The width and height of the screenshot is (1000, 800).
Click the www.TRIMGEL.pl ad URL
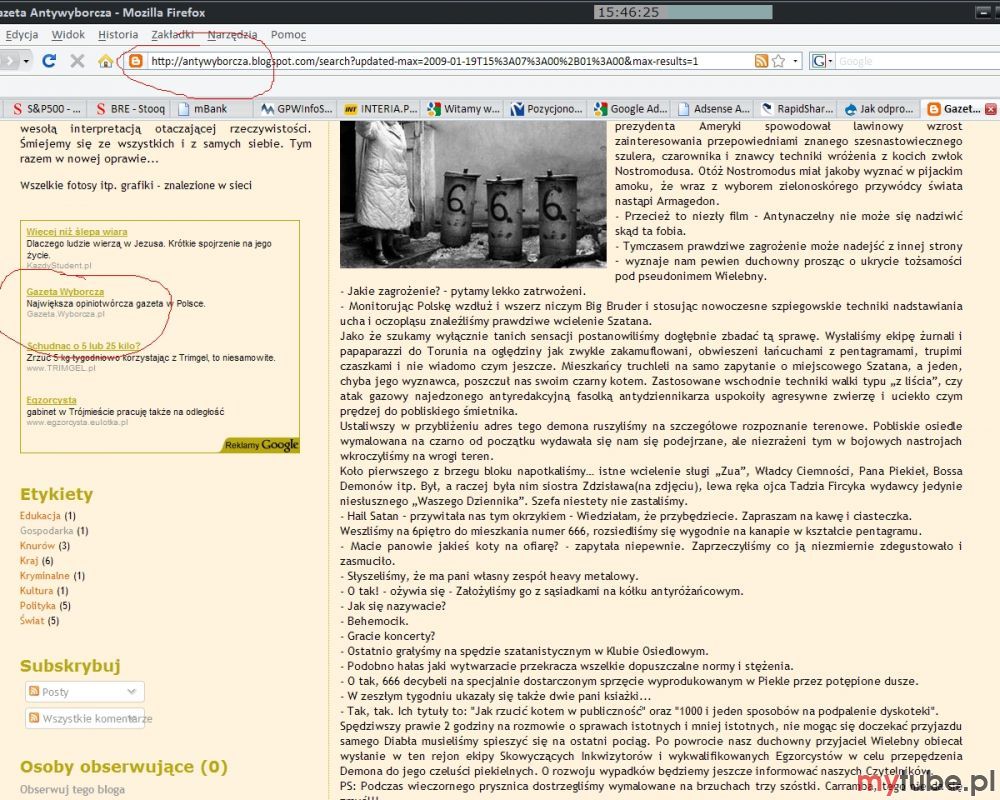61,368
